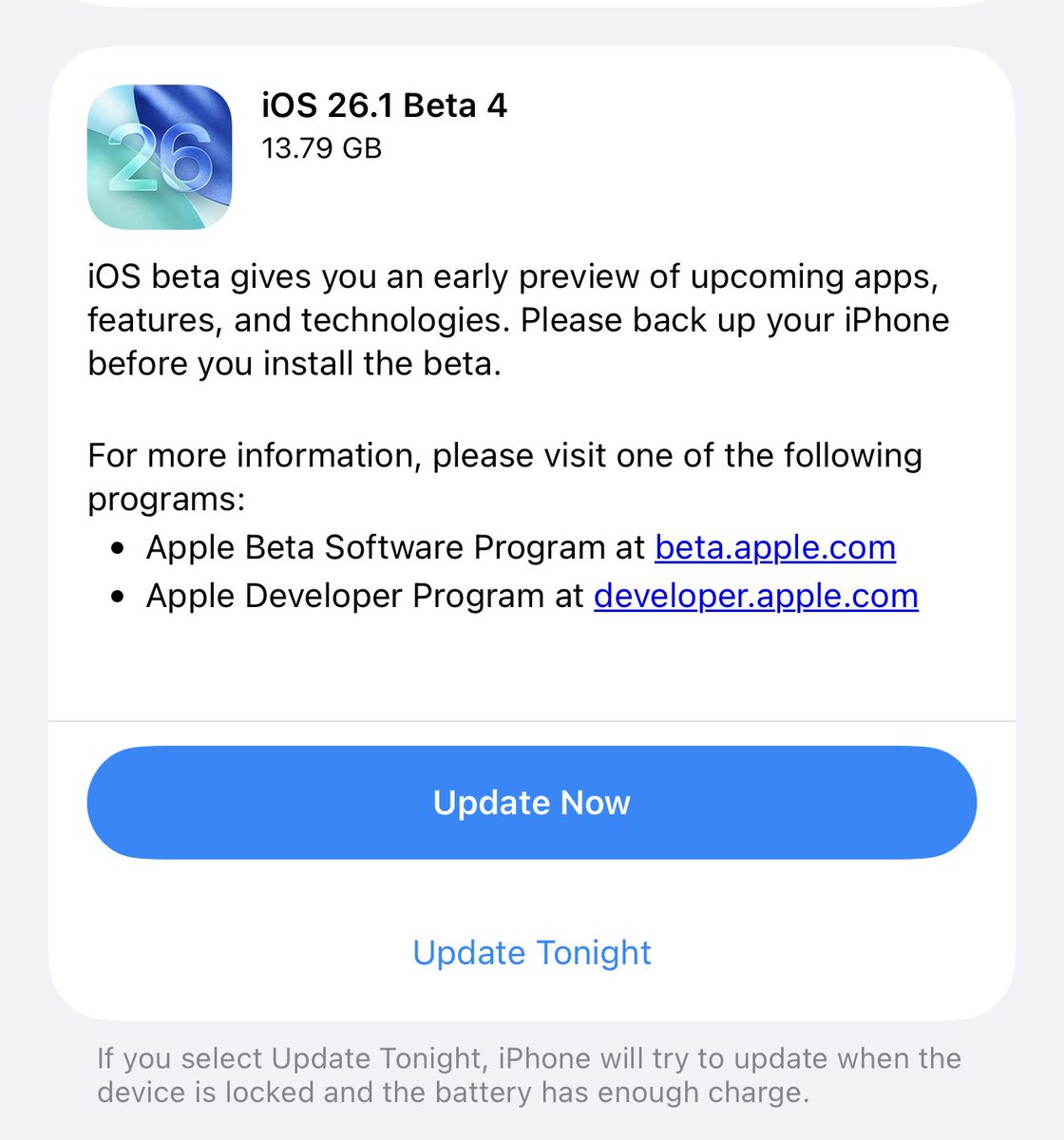Image resolution: width=1064 pixels, height=1140 pixels.
Task: Tap the "before you install the beta" line
Action: click(x=294, y=364)
